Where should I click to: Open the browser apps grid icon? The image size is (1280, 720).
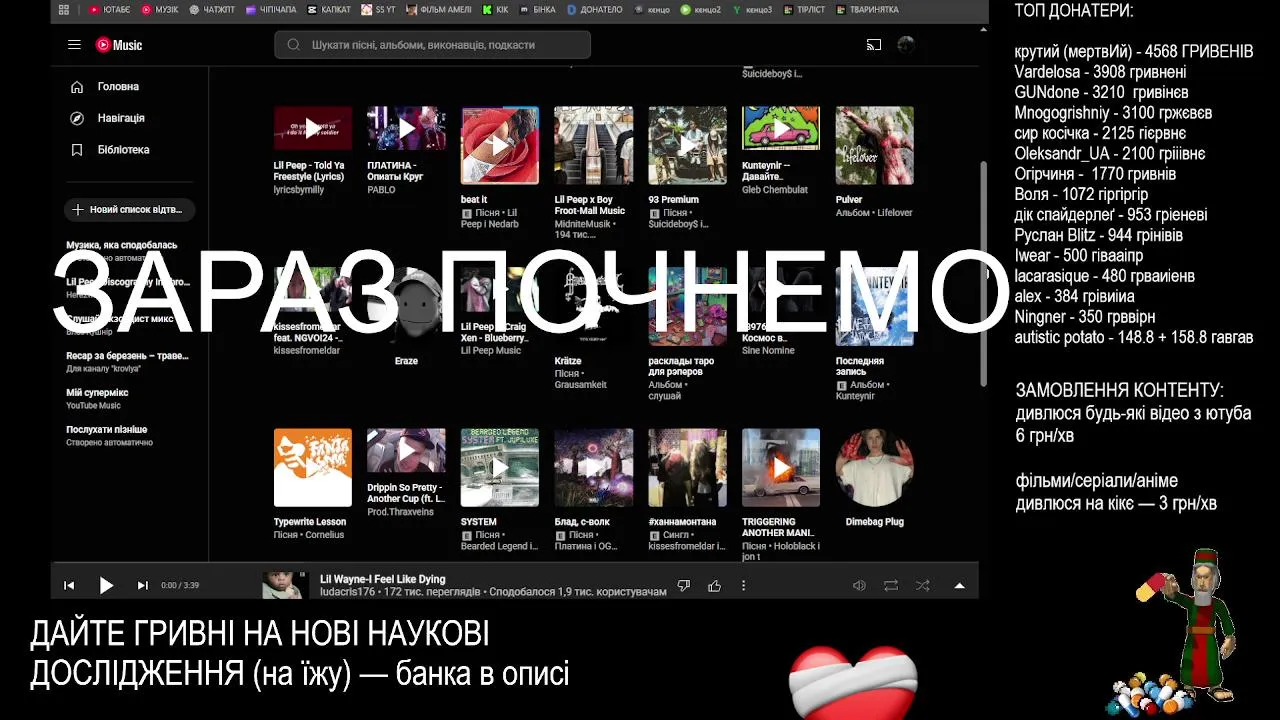pos(64,10)
